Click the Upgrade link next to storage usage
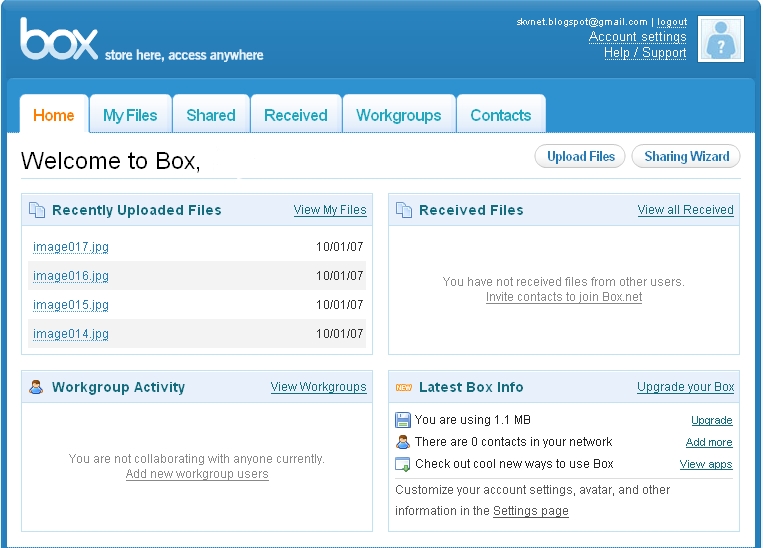 pyautogui.click(x=712, y=420)
